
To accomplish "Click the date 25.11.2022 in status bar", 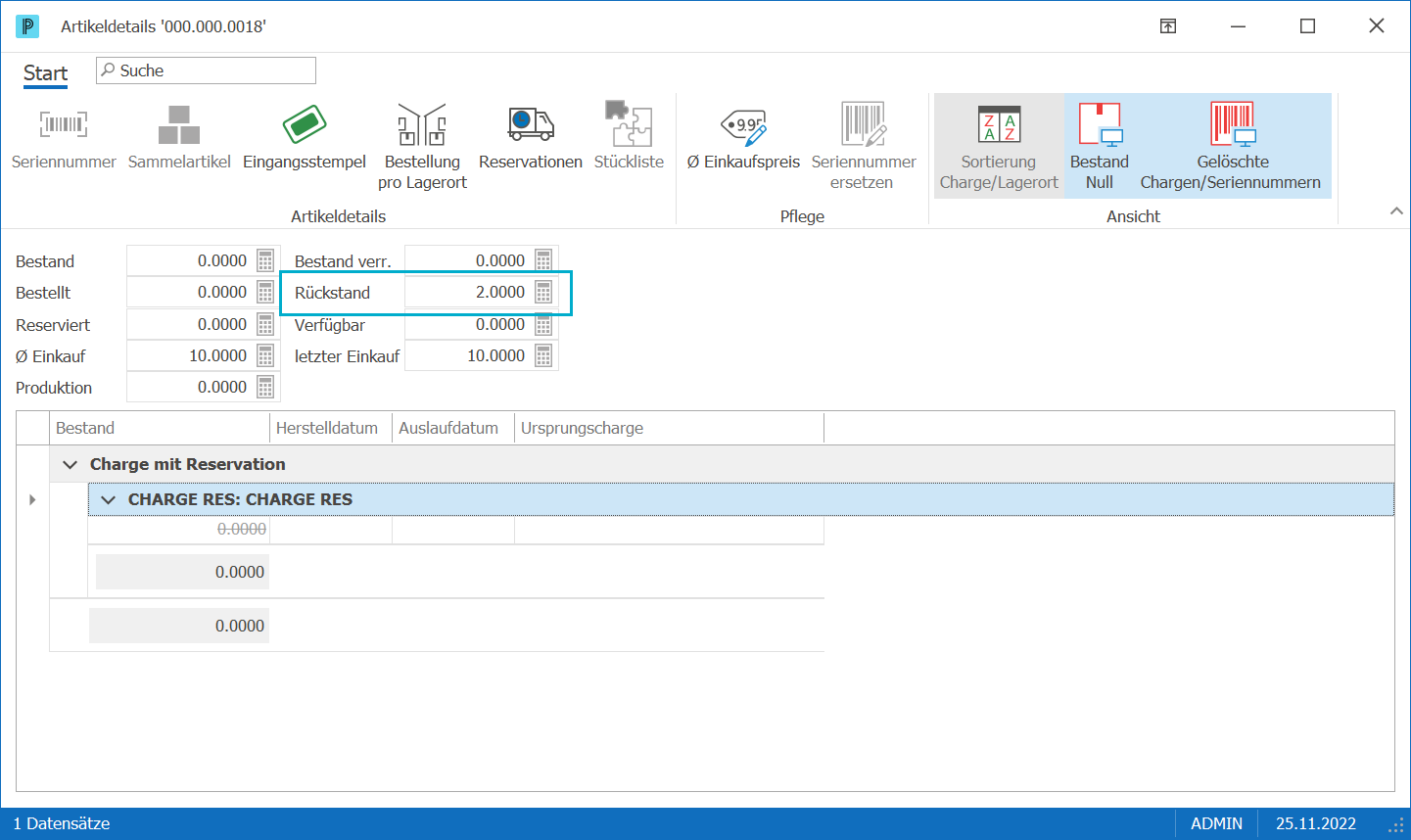I will tap(1316, 823).
